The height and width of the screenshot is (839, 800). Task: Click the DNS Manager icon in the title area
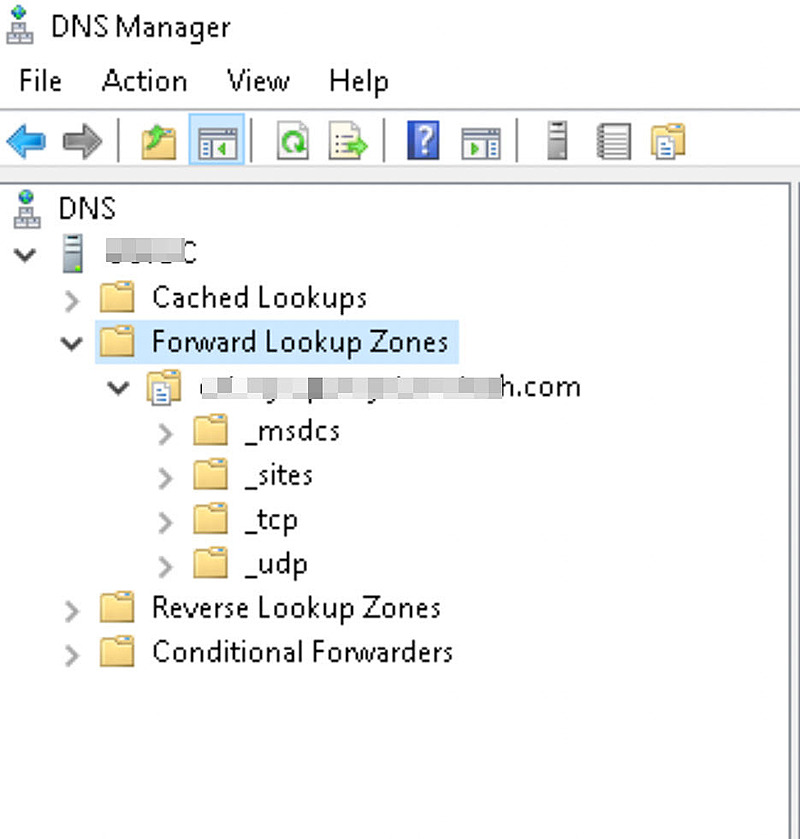coord(22,25)
